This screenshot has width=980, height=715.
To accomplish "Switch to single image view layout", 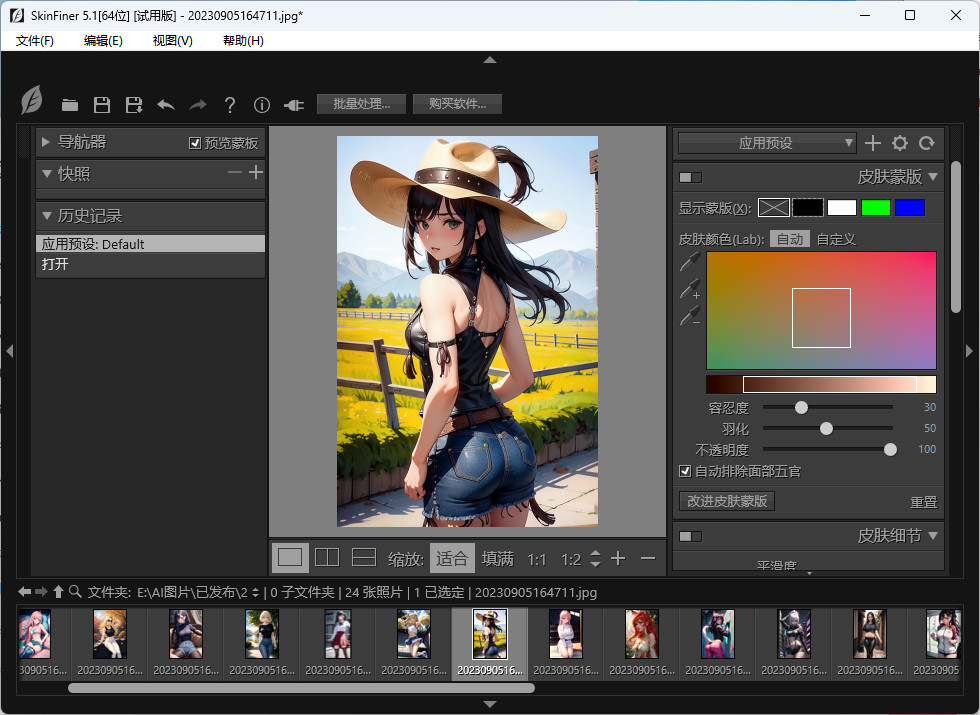I will [x=290, y=557].
